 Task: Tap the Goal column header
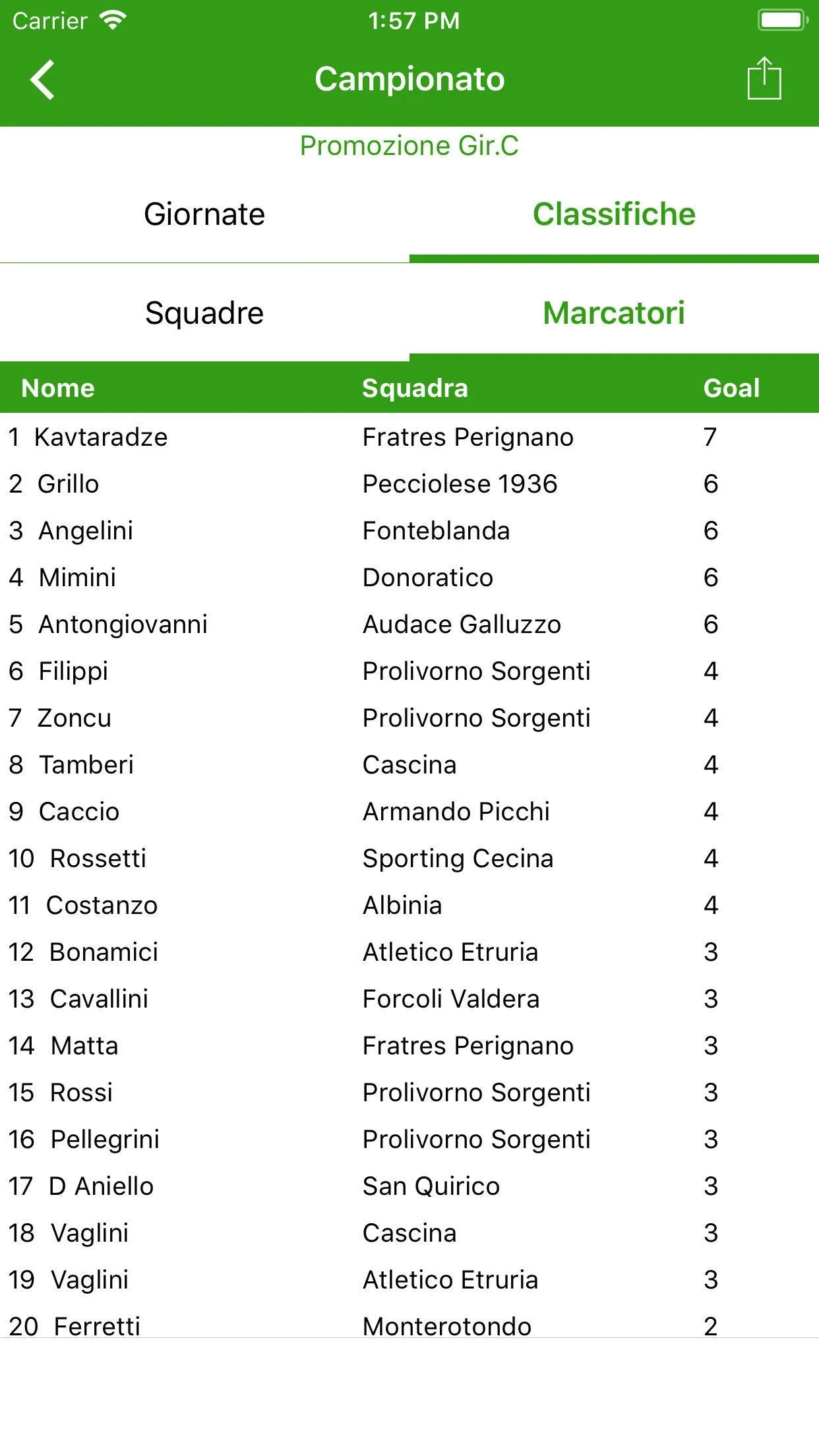pos(731,388)
